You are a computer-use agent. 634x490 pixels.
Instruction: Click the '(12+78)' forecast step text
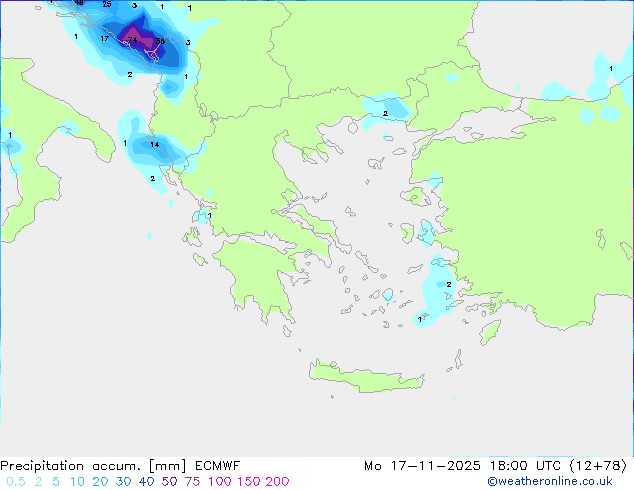(598, 466)
